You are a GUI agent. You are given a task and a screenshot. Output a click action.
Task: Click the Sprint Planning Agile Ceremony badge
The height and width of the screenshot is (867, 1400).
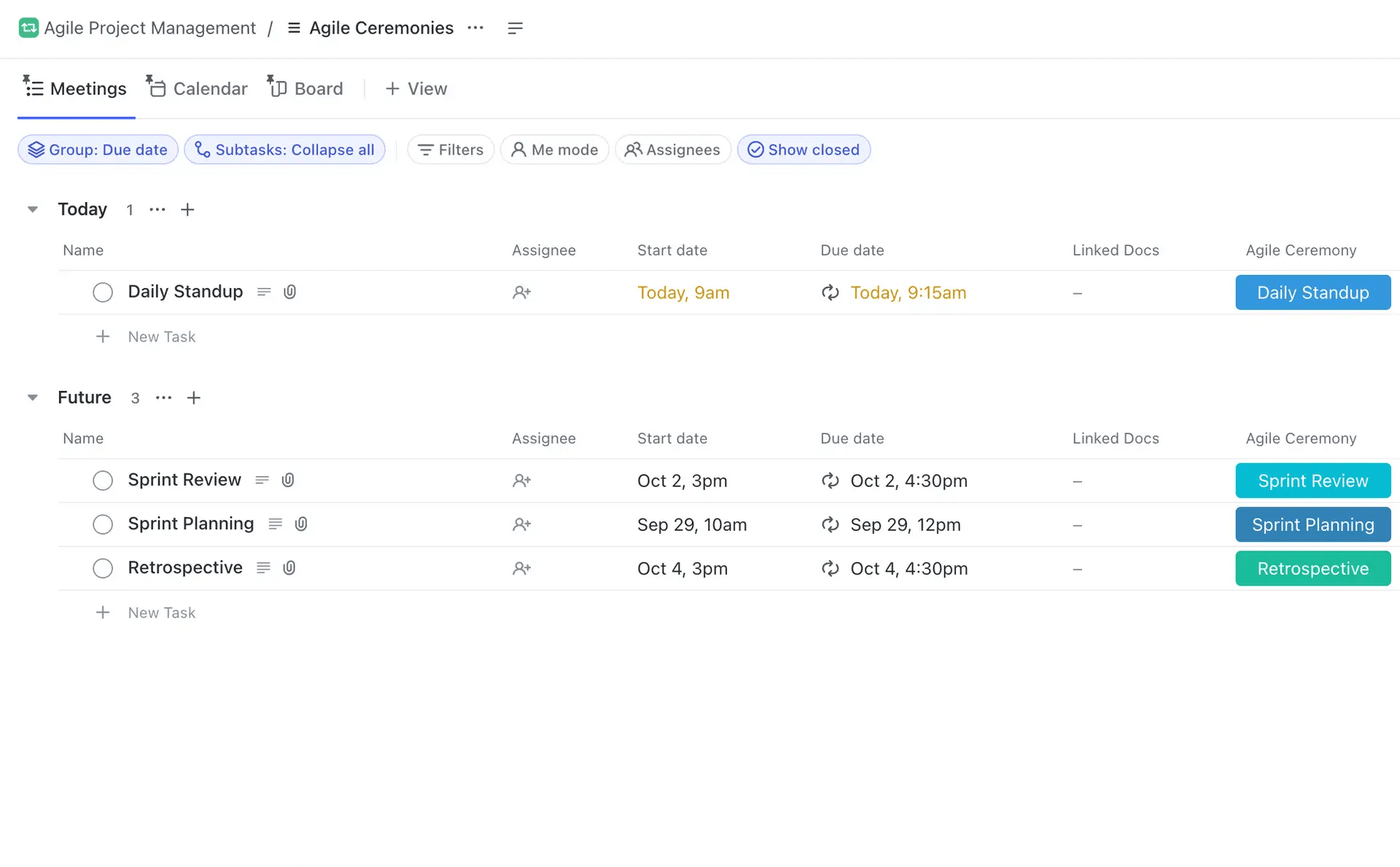pyautogui.click(x=1313, y=524)
